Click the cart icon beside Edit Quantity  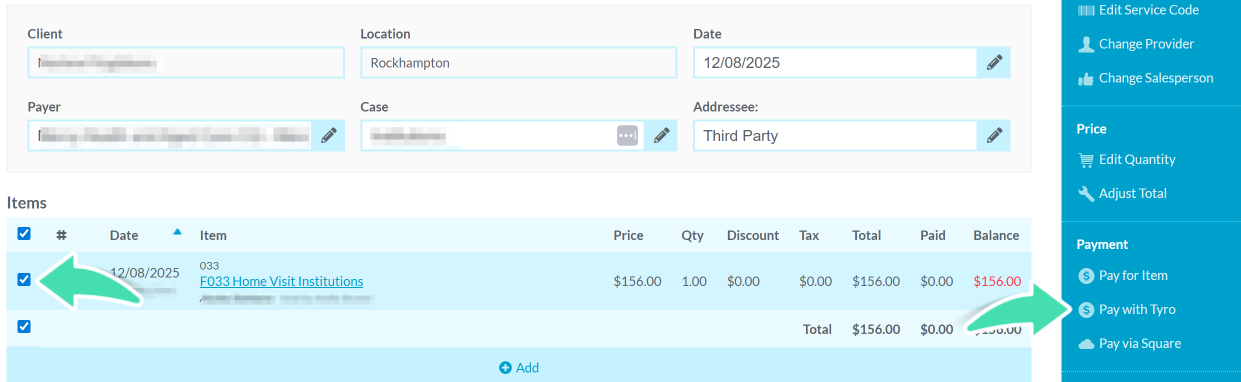click(x=1085, y=160)
